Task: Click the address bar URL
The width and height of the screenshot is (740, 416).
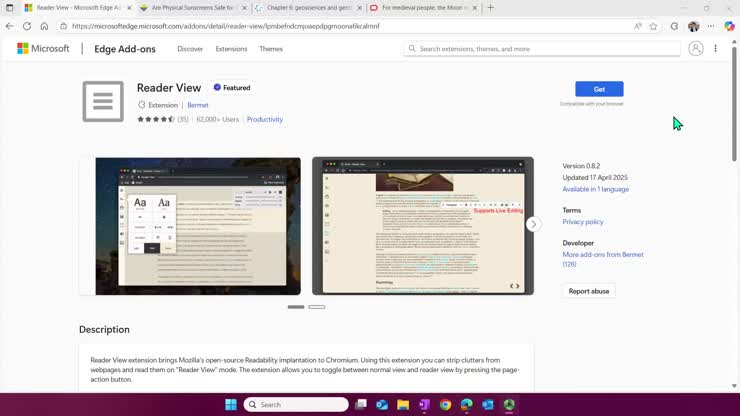Action: pyautogui.click(x=226, y=26)
